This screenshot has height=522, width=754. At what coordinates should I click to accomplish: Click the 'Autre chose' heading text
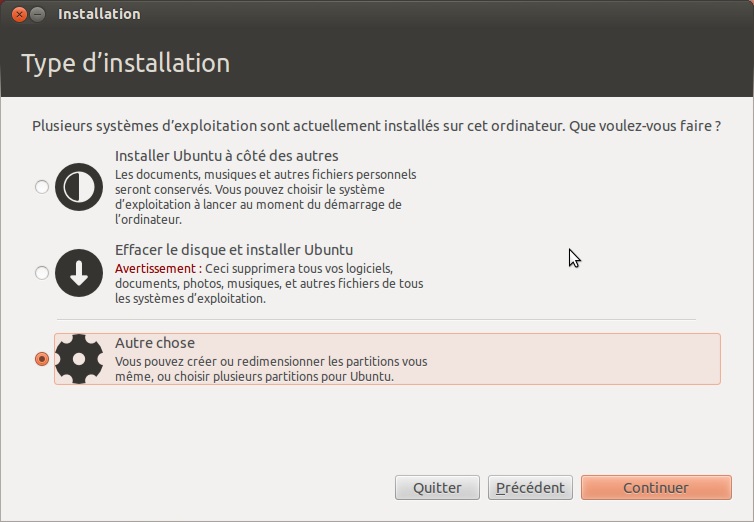155,343
